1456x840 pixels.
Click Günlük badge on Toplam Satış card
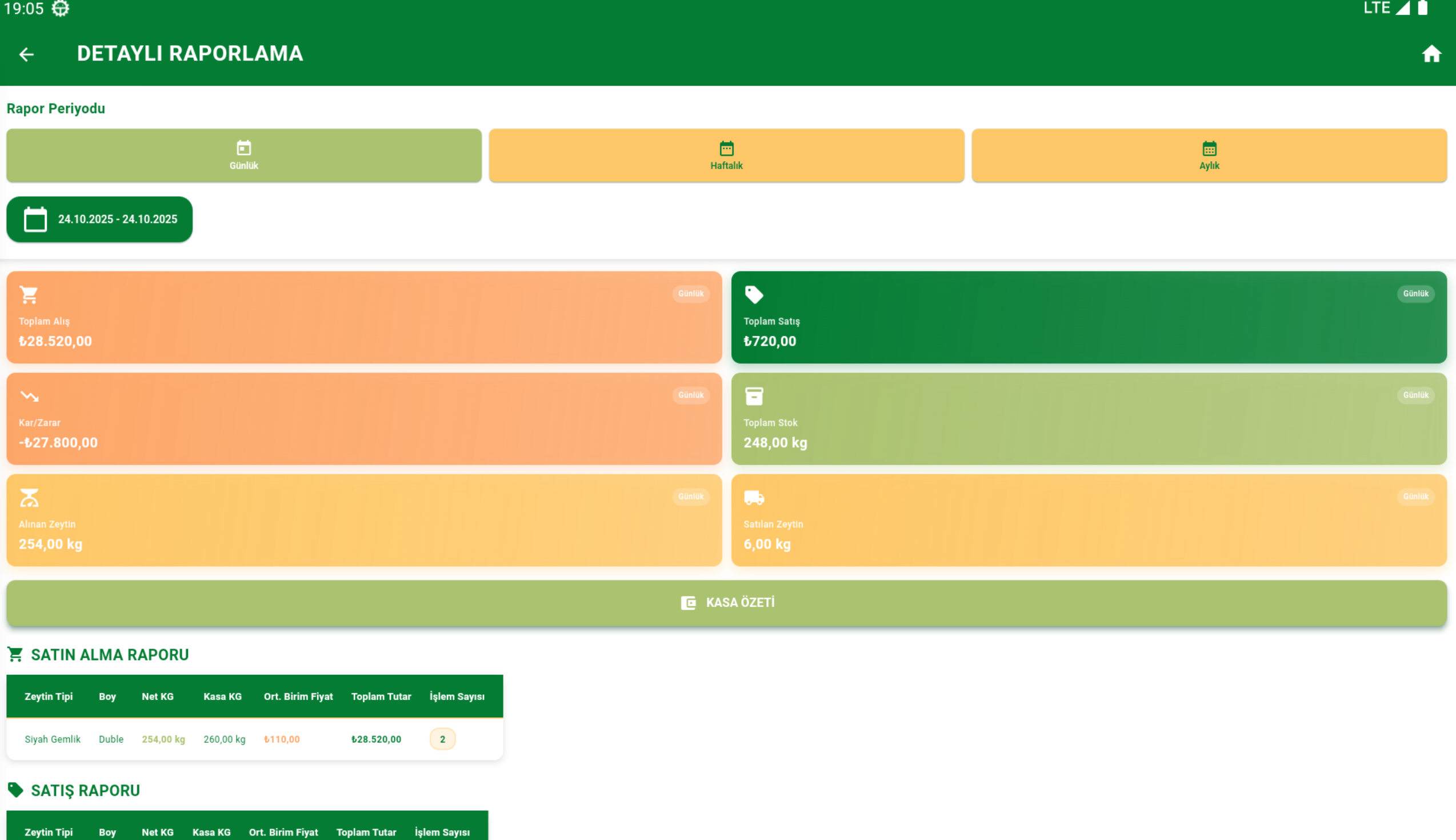pos(1415,294)
